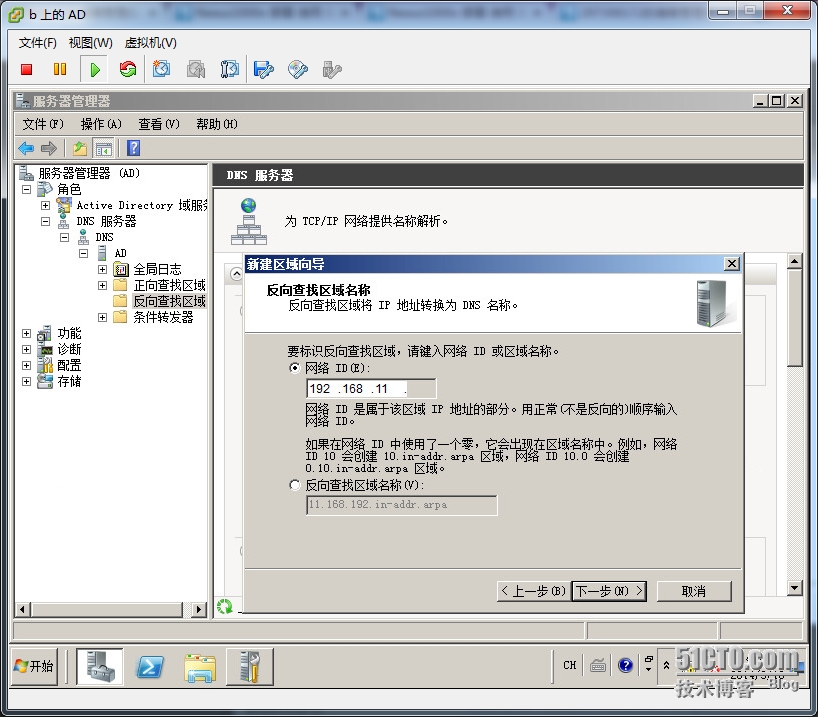Image resolution: width=818 pixels, height=717 pixels.
Task: Open the 视图(W) menu
Action: click(x=91, y=43)
